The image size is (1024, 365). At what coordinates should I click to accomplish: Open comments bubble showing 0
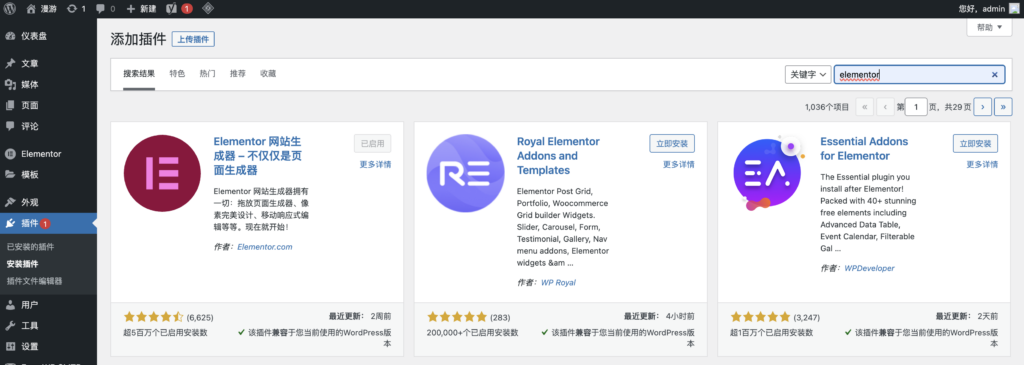coord(105,9)
